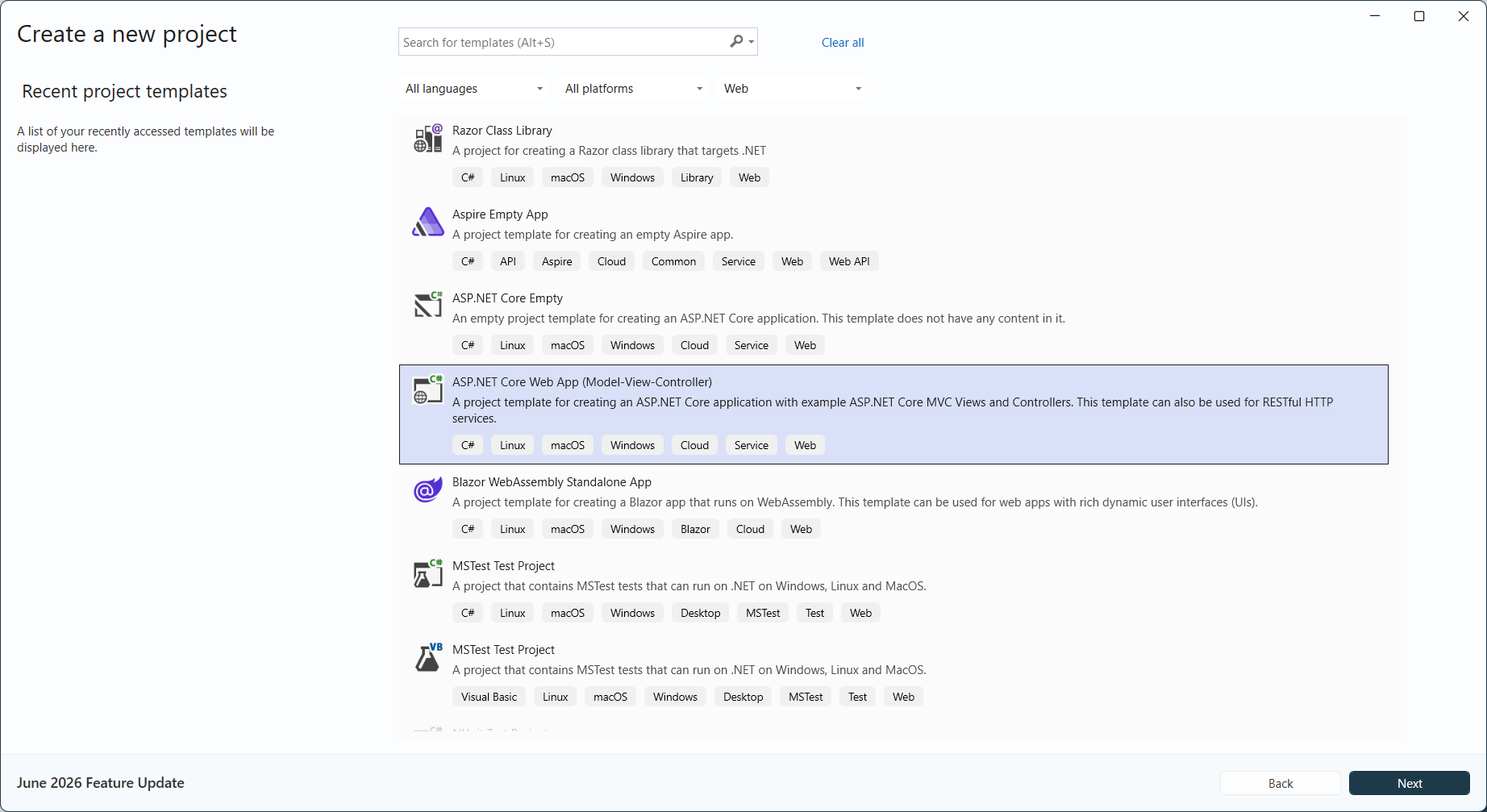This screenshot has width=1487, height=812.
Task: Click MSTest tag on C# MSTest project
Action: (763, 613)
